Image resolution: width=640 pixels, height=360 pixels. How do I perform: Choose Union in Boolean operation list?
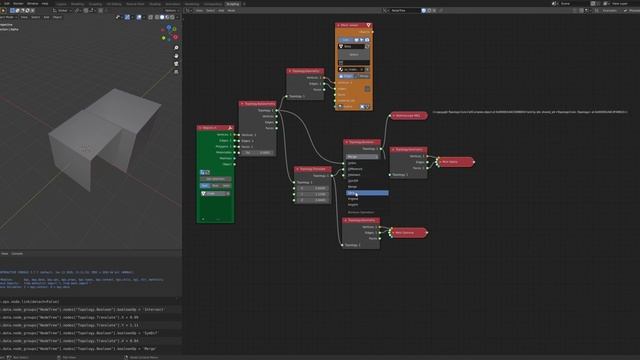coord(352,163)
